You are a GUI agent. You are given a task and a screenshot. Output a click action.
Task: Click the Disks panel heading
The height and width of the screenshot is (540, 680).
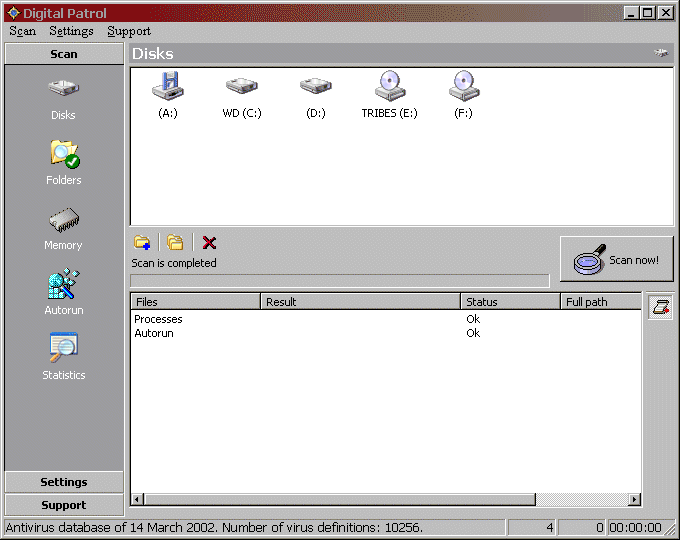click(153, 53)
